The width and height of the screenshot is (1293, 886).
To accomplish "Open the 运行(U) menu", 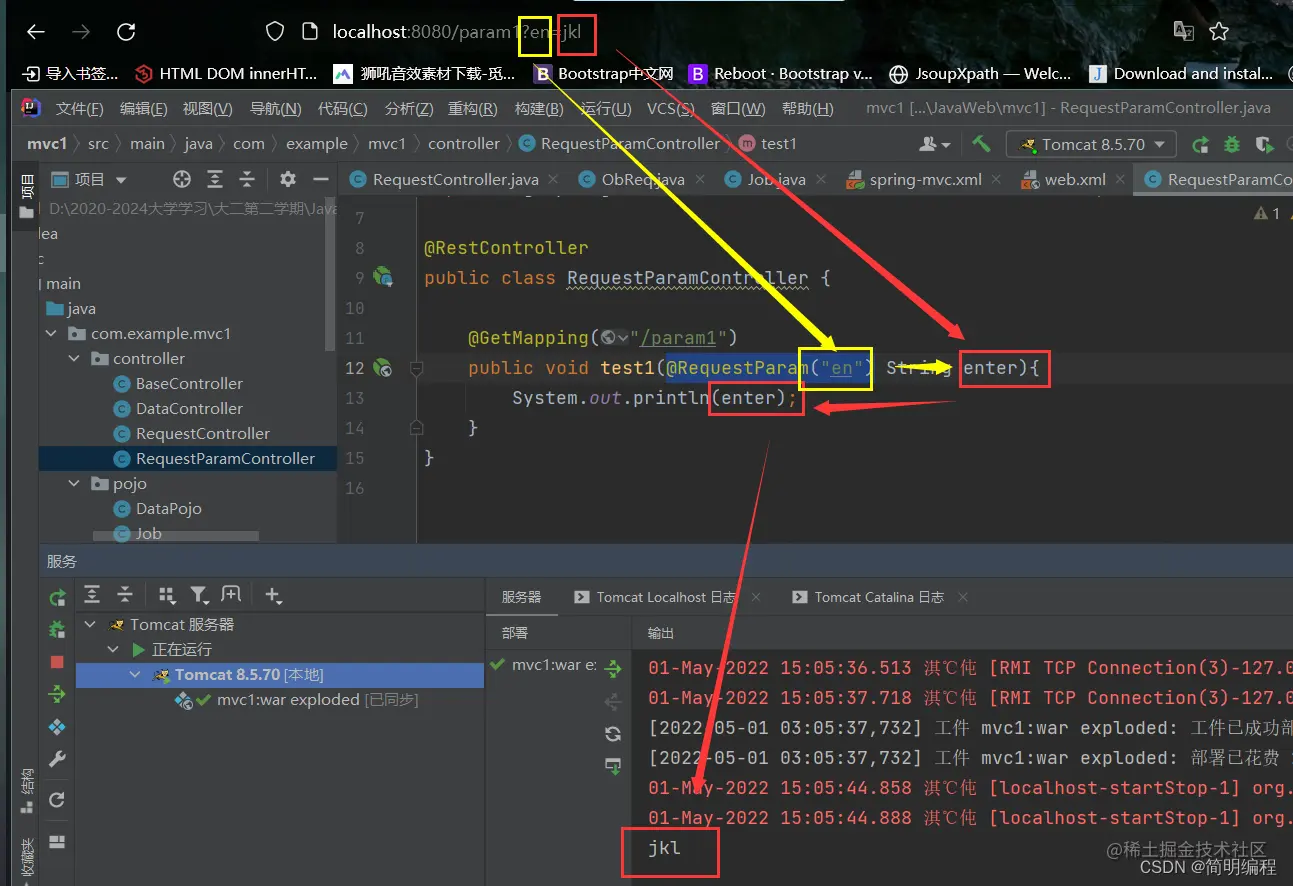I will click(x=605, y=108).
